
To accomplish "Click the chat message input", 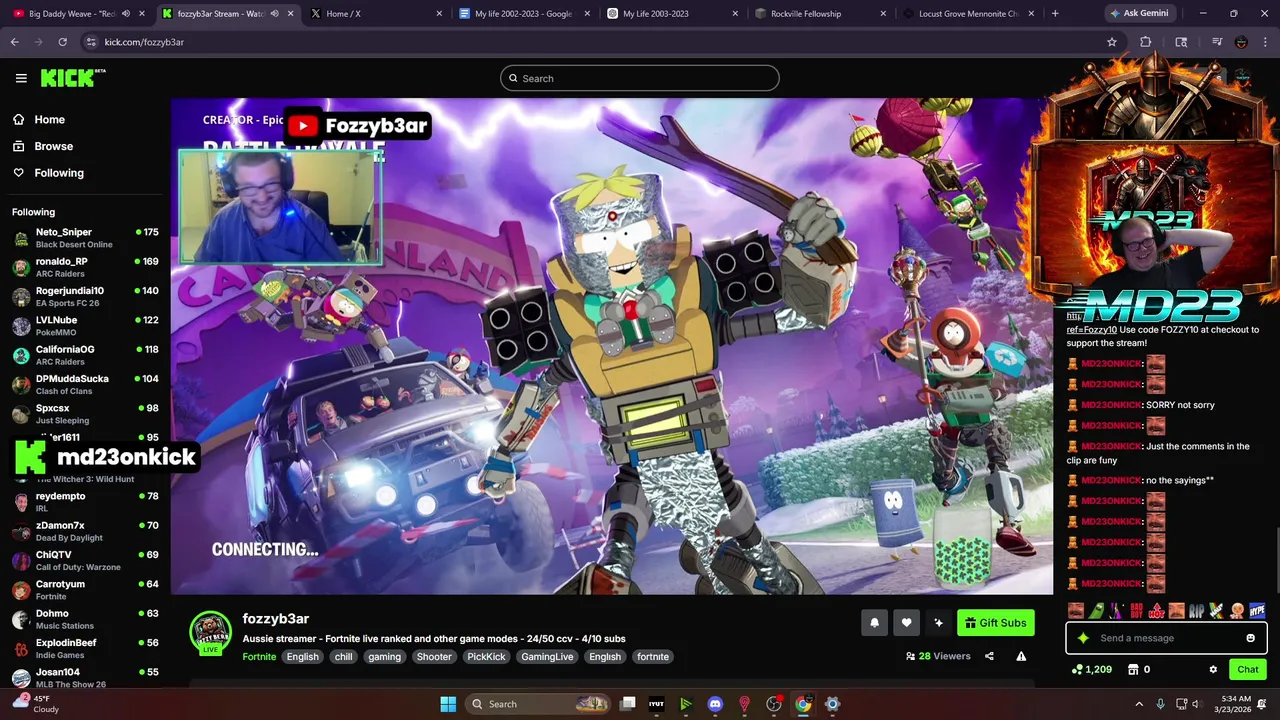I will tap(1167, 638).
